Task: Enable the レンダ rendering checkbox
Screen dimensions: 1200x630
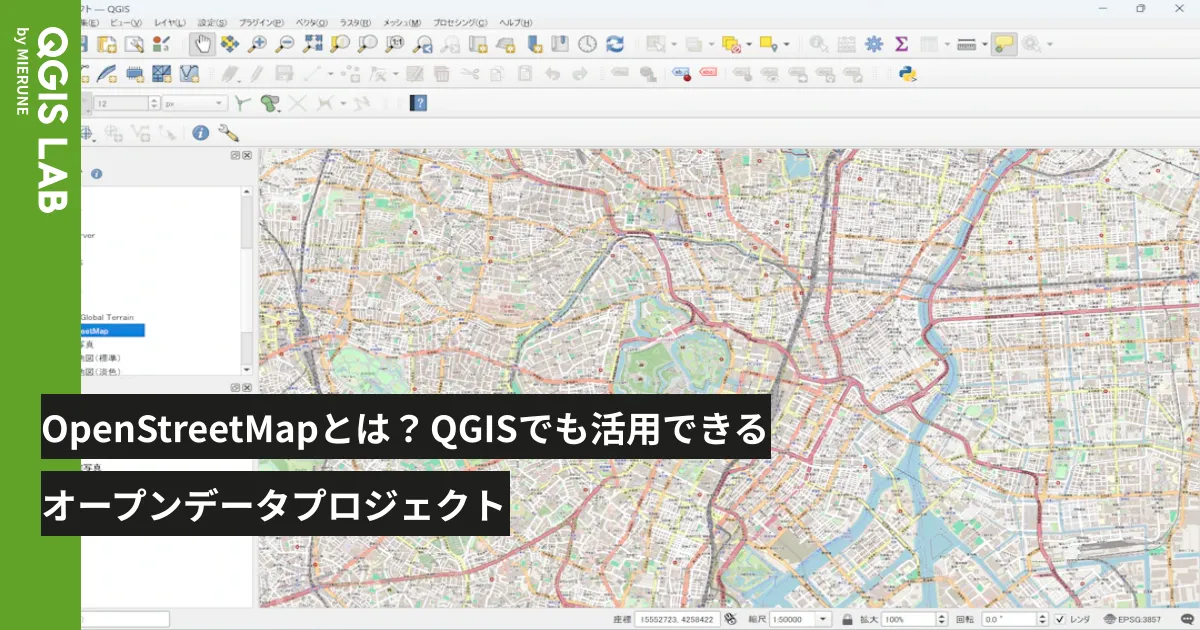Action: [1059, 620]
